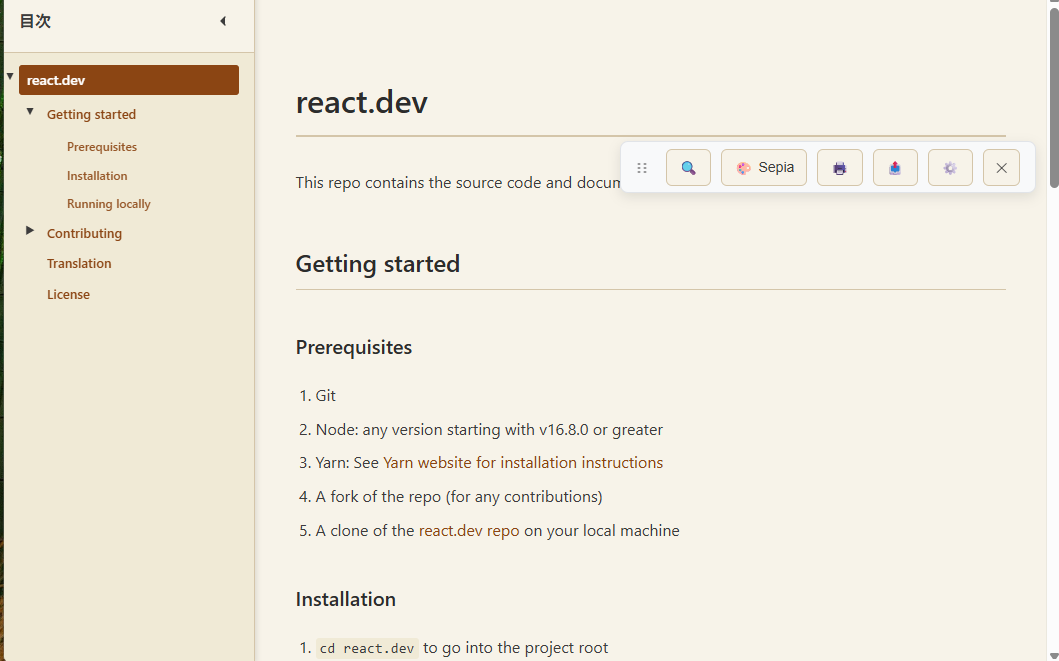Open the search tool in floating toolbar

688,167
